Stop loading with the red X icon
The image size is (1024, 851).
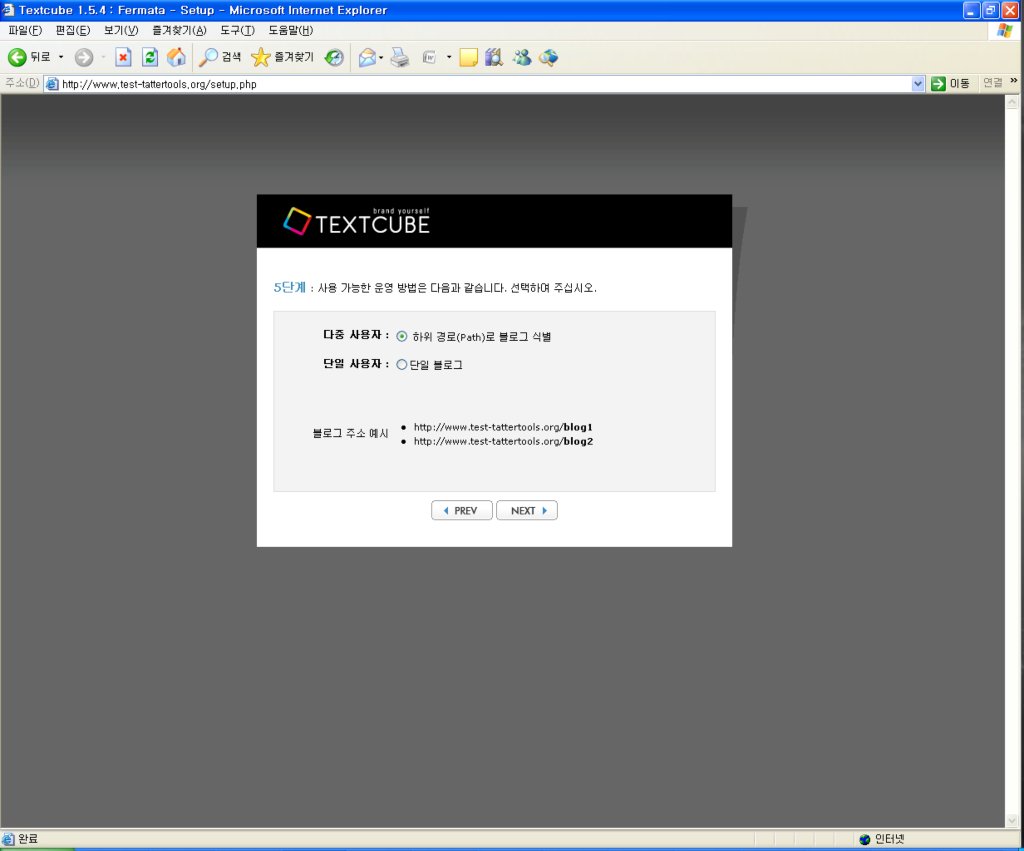coord(123,57)
